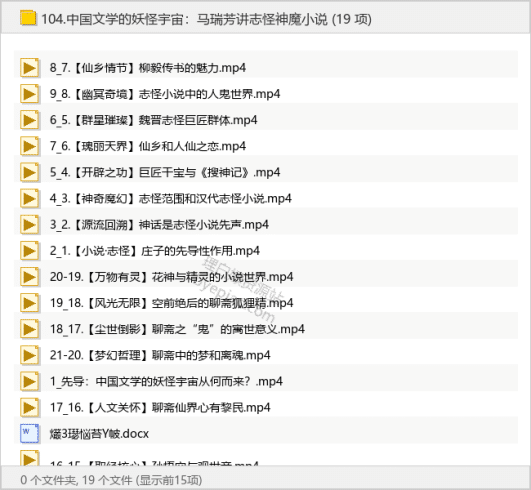531x490 pixels.
Task: Click video icon for 5_4.【开辟之功】 file
Action: click(29, 172)
